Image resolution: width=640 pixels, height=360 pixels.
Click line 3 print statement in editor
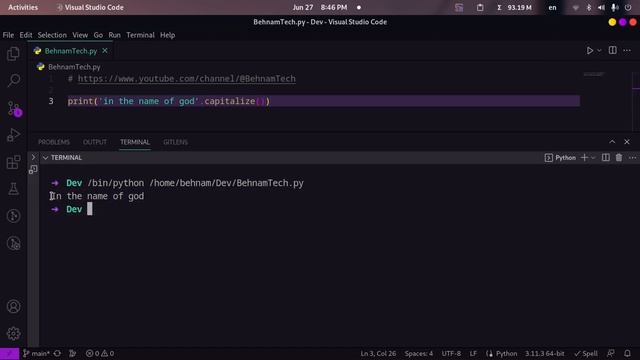pos(169,101)
